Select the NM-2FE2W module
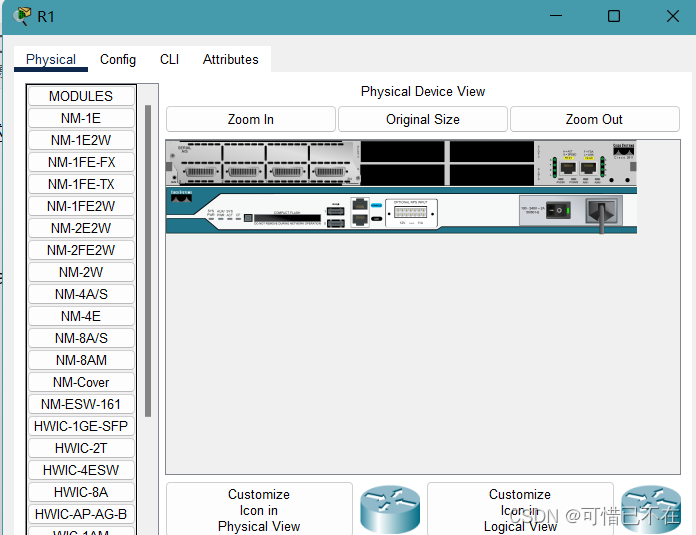Viewport: 696px width, 535px height. [81, 250]
